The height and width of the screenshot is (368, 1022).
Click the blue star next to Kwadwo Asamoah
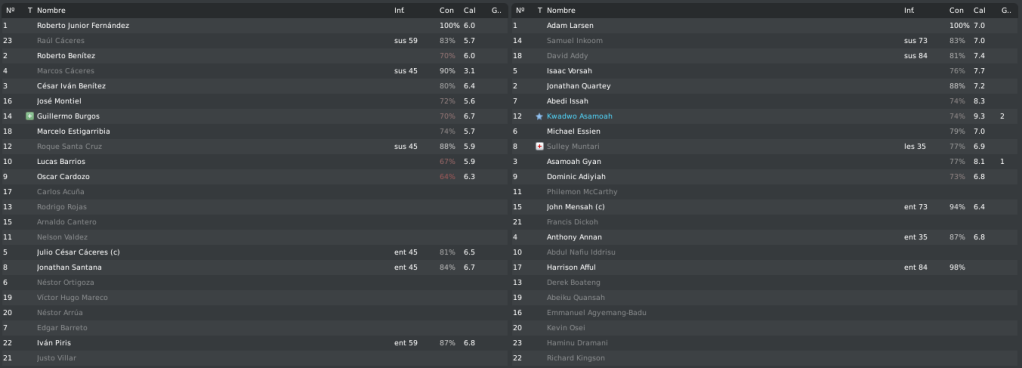point(539,116)
